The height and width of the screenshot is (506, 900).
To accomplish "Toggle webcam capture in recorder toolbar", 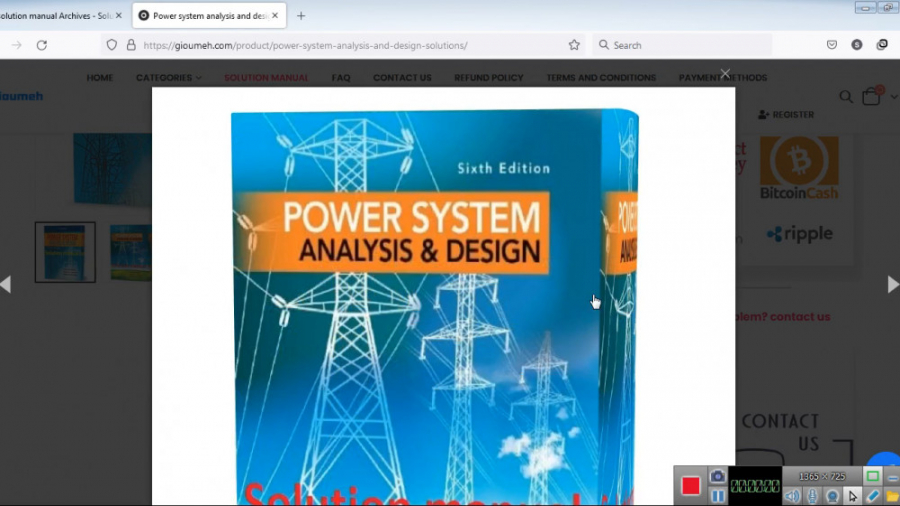I will (x=832, y=496).
